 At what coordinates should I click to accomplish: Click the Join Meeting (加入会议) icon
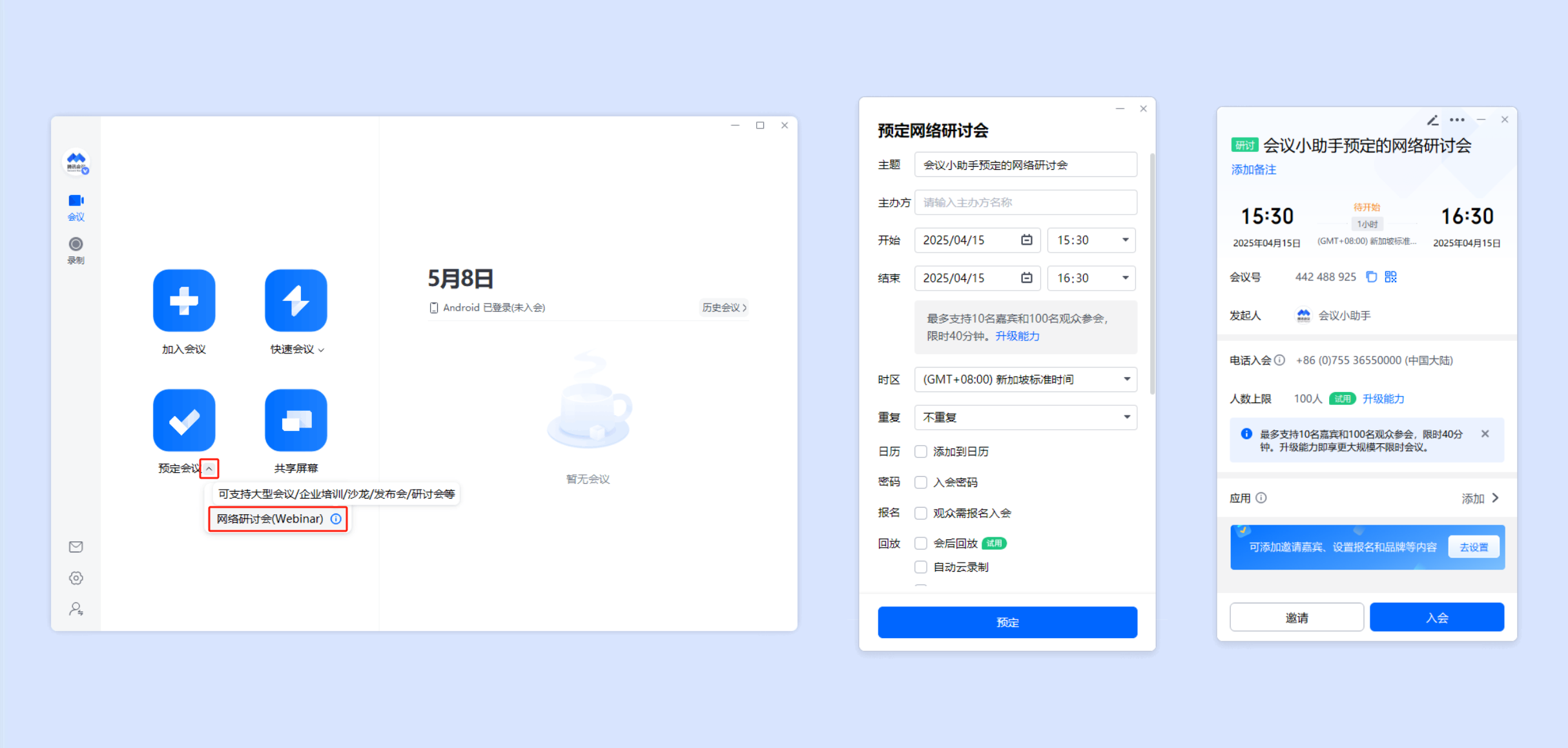(184, 300)
